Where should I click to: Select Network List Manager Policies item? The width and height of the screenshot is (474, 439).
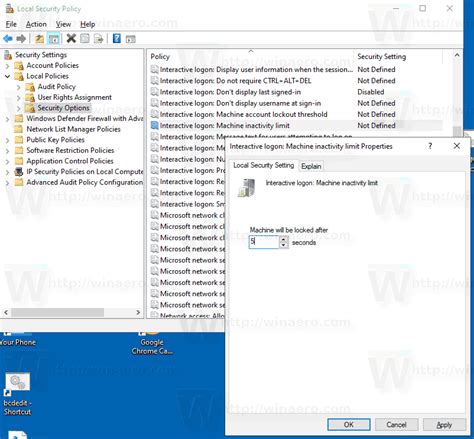(x=73, y=129)
